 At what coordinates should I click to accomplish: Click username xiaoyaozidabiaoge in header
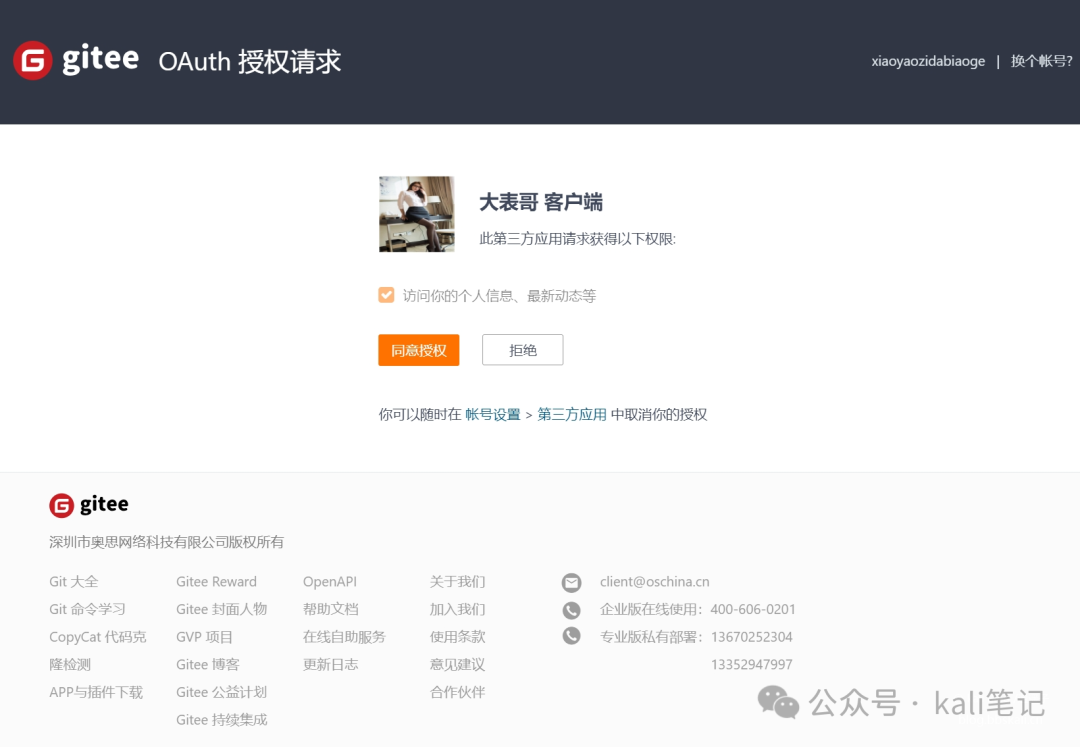(x=928, y=61)
